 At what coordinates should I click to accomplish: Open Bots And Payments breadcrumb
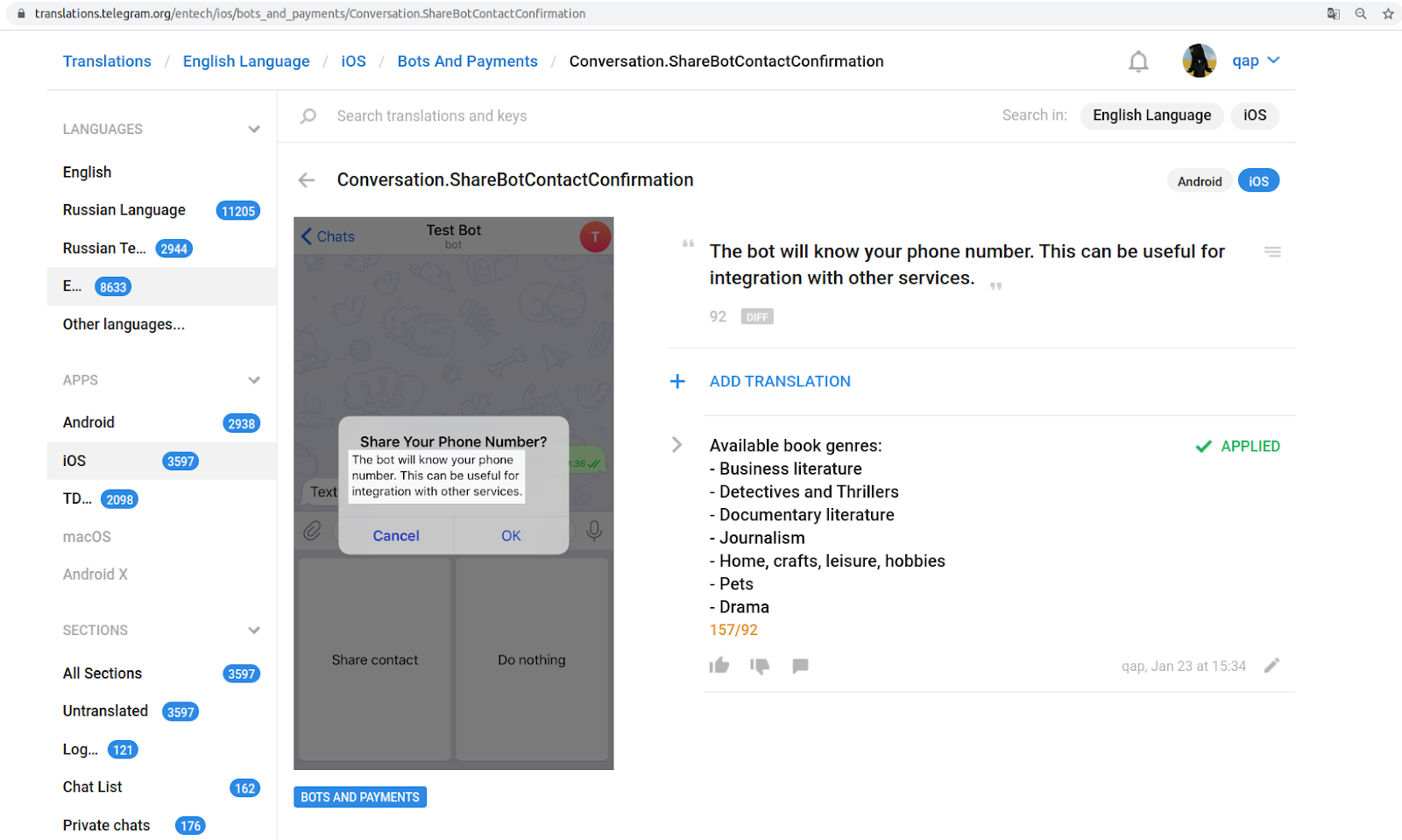point(467,61)
